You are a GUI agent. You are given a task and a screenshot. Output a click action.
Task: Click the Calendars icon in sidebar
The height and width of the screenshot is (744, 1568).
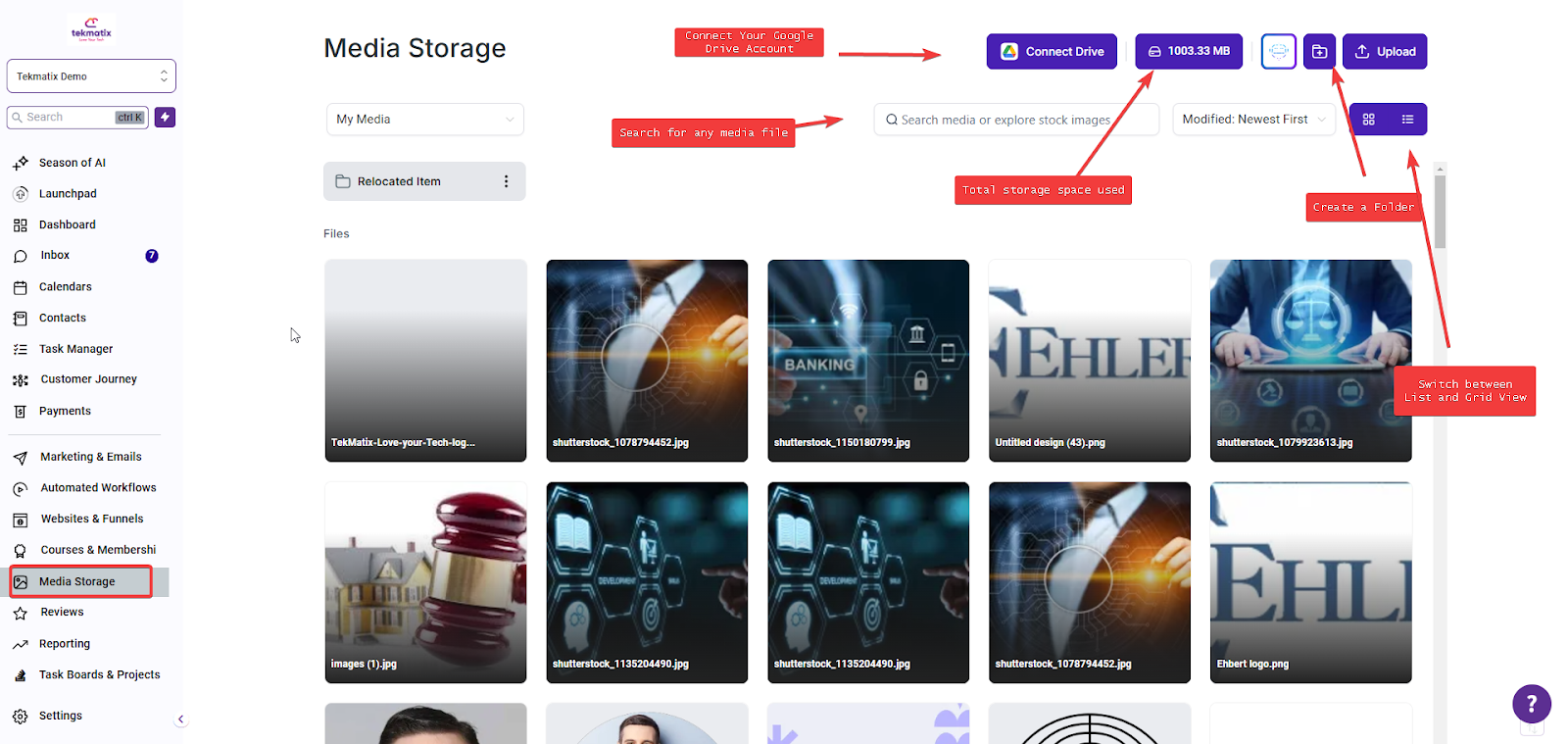click(21, 287)
